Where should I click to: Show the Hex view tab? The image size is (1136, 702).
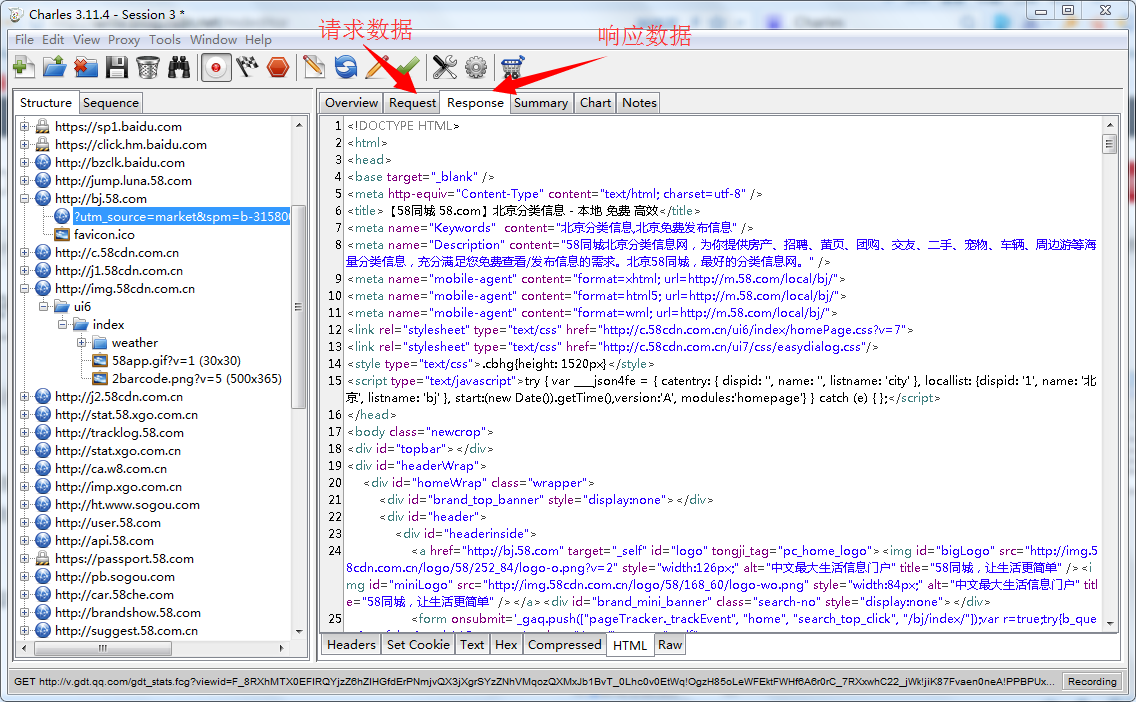coord(506,644)
